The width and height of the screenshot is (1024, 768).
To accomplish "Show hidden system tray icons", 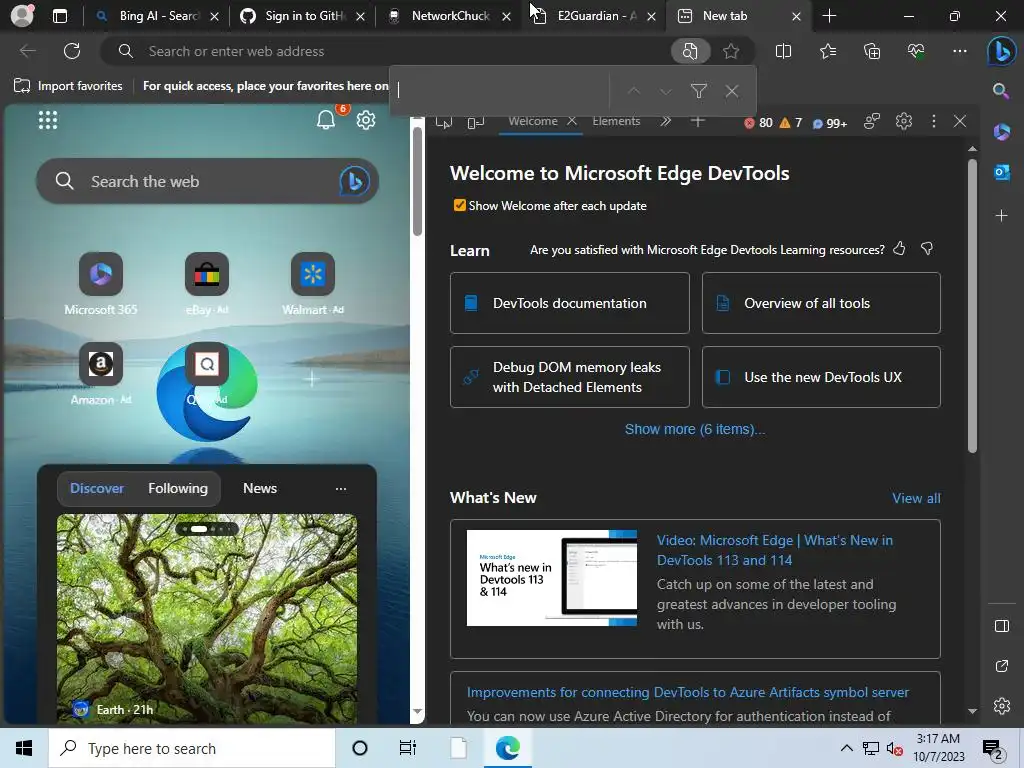I will pyautogui.click(x=846, y=748).
